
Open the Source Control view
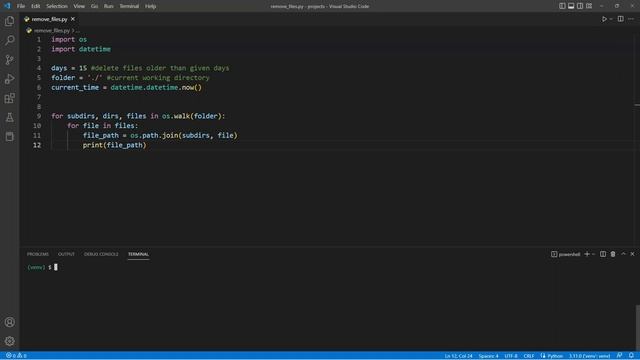9,60
